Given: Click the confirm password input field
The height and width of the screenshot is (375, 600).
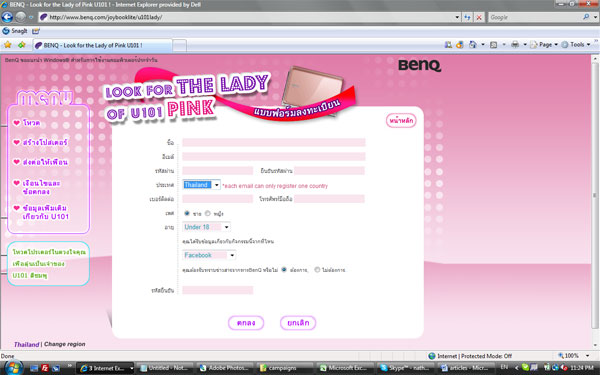Looking at the screenshot, I should pos(329,171).
